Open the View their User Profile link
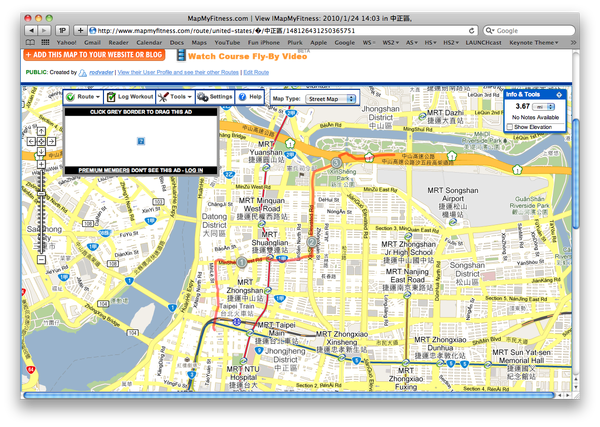The height and width of the screenshot is (427, 600). 178,72
